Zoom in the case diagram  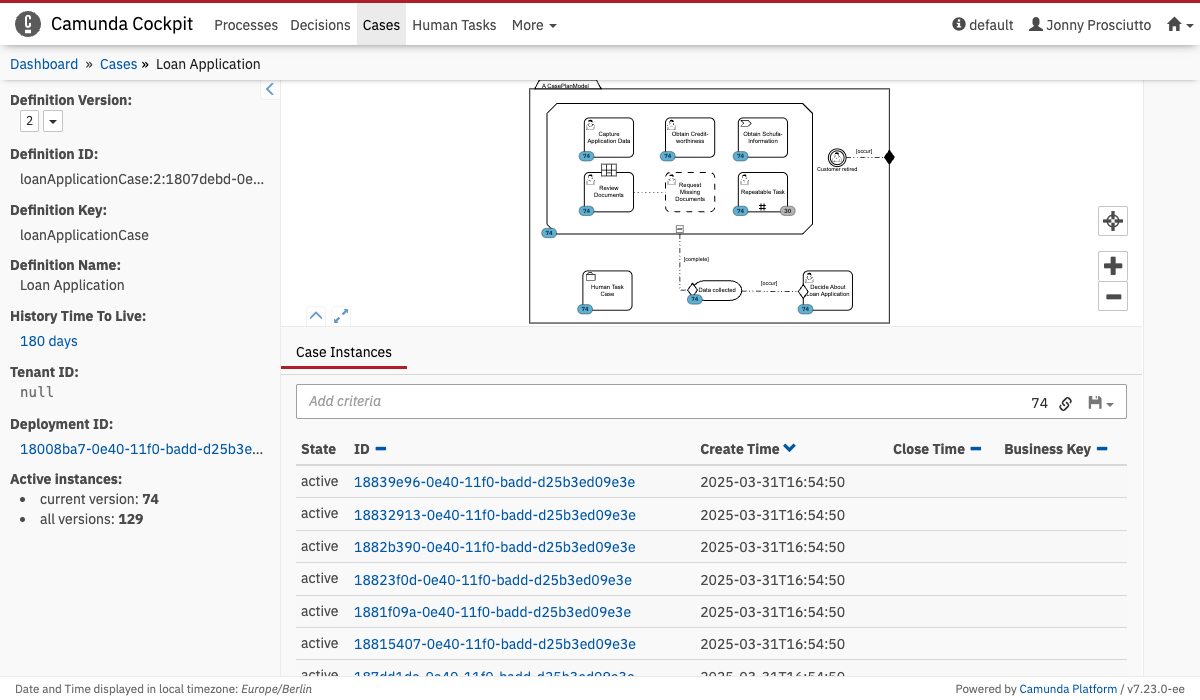coord(1112,266)
